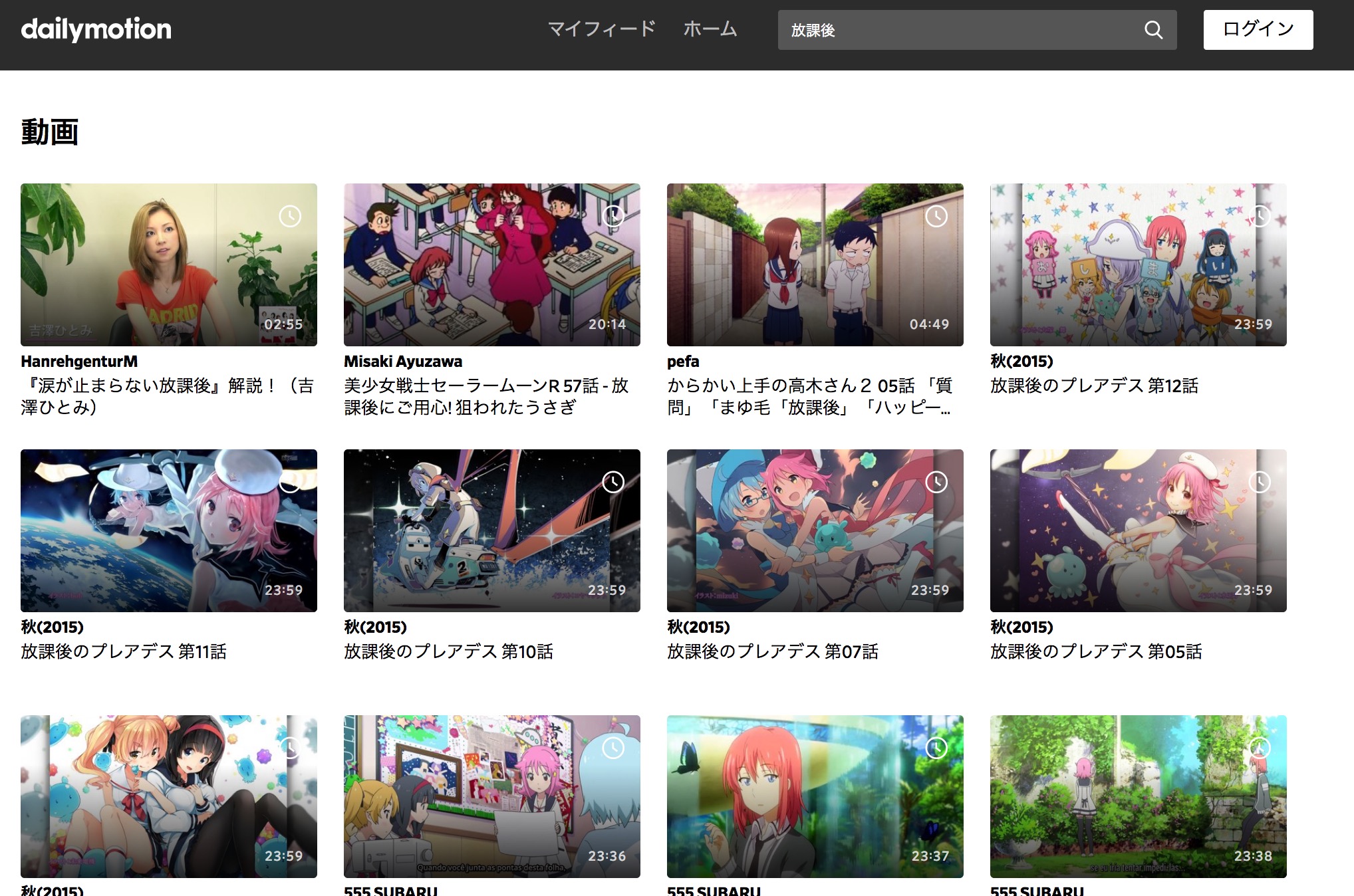Click title 放課後のプレアデス 第07話
The width and height of the screenshot is (1354, 896).
[773, 651]
